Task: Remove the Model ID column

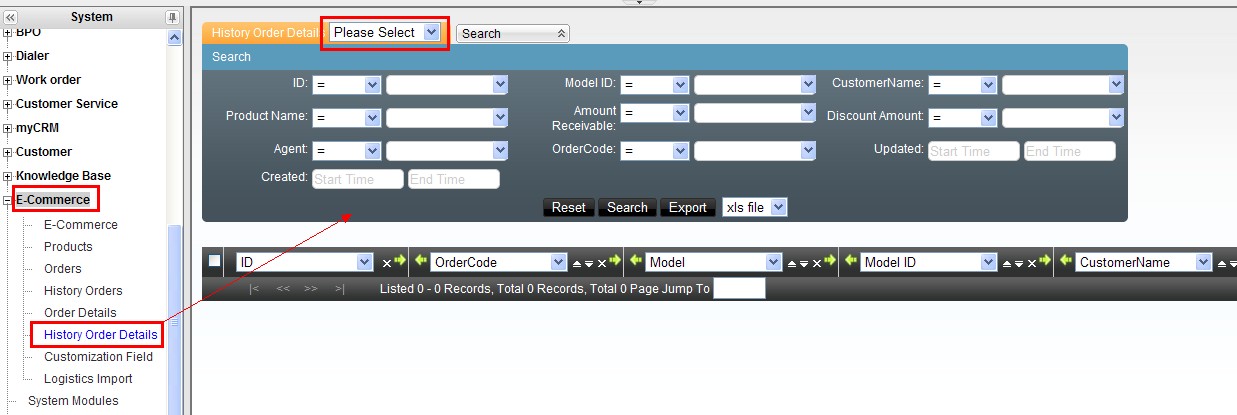Action: coord(1031,263)
